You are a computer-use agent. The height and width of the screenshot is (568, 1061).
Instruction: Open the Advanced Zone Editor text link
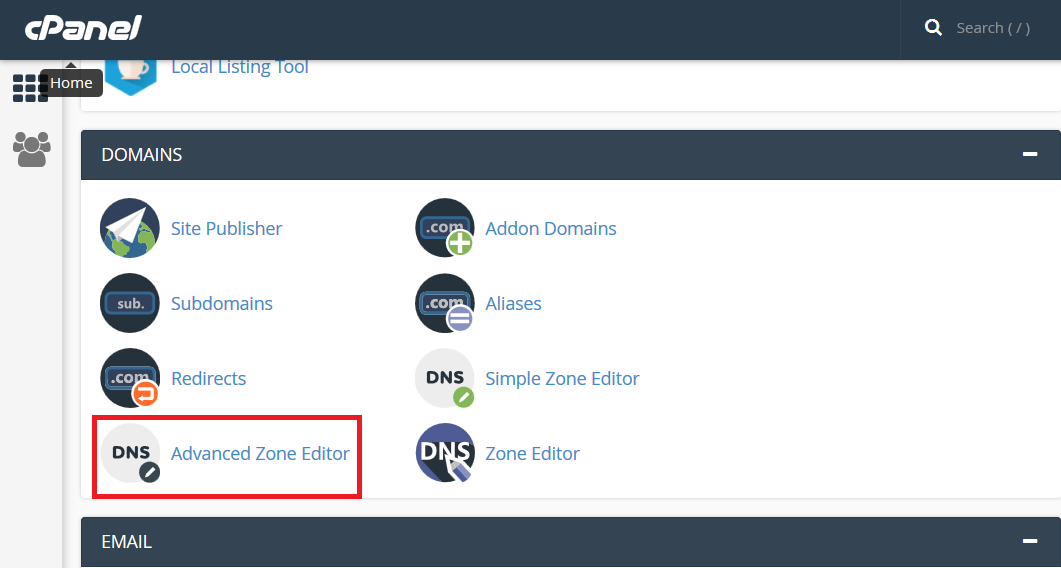click(x=260, y=453)
